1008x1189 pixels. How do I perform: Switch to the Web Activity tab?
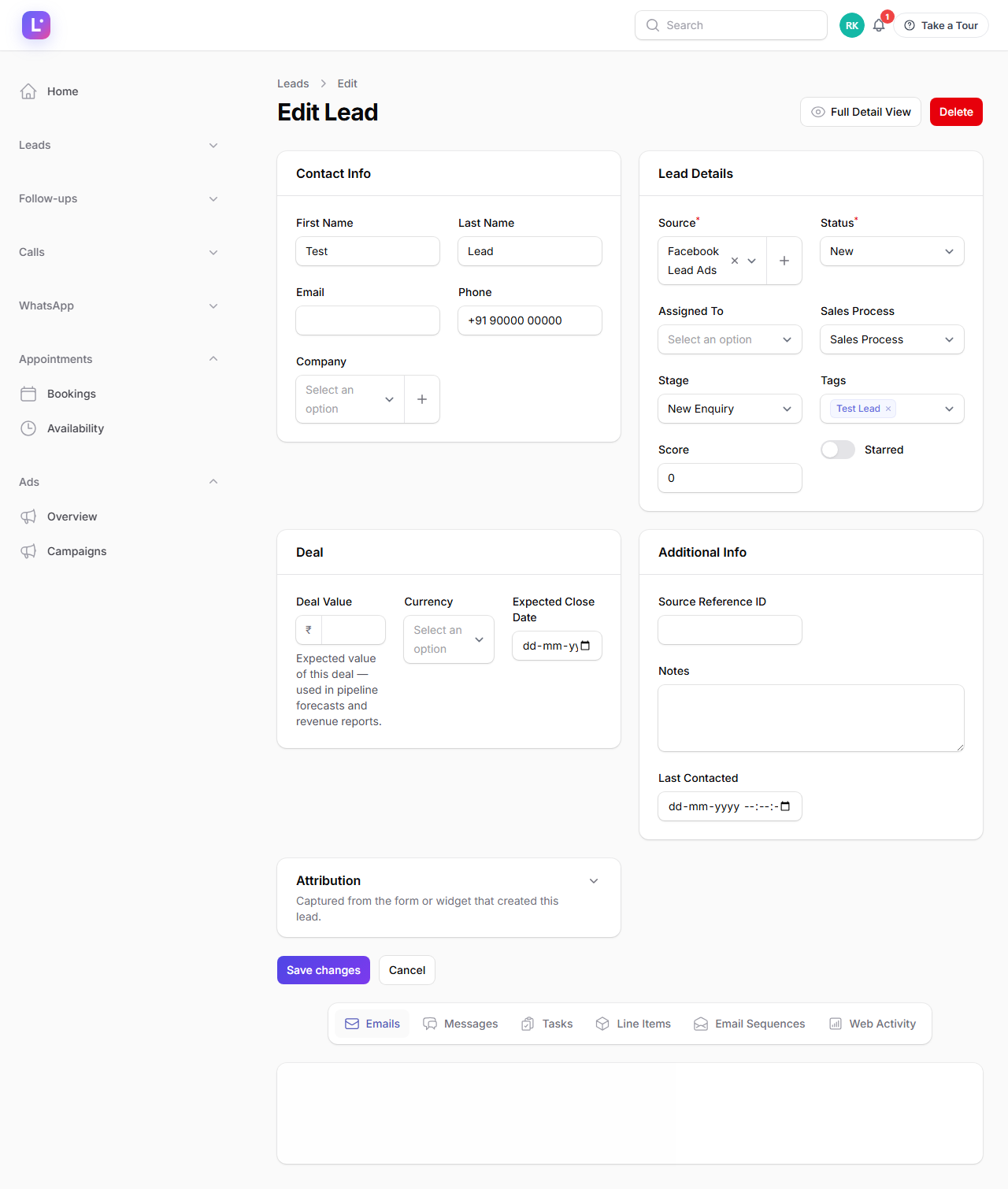point(873,1024)
